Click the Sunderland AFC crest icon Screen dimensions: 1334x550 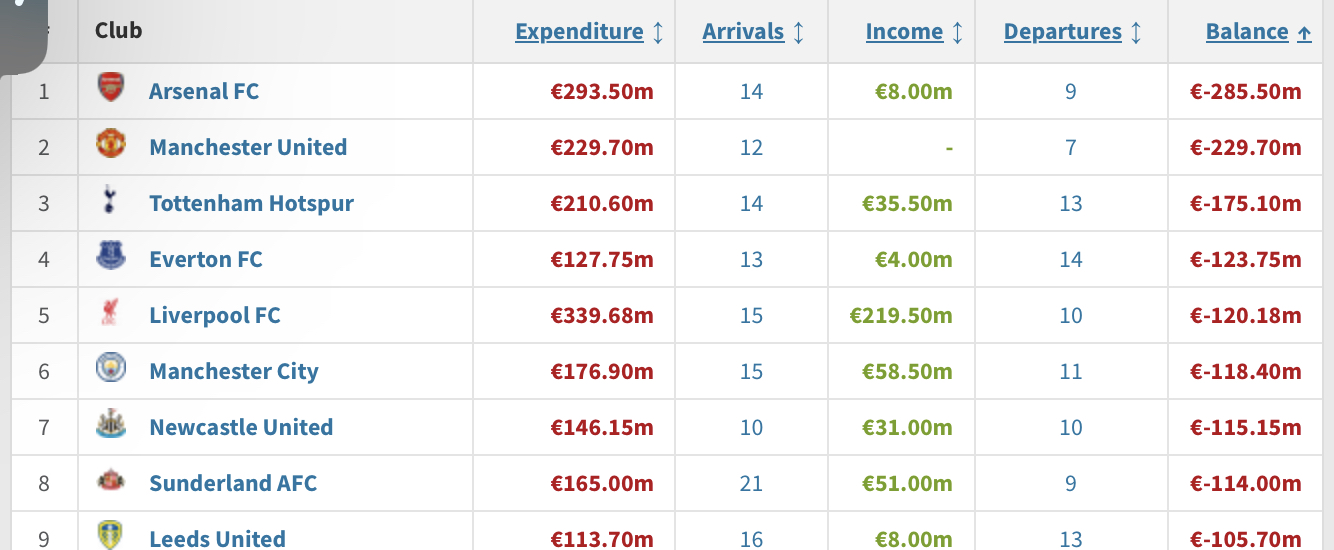110,480
